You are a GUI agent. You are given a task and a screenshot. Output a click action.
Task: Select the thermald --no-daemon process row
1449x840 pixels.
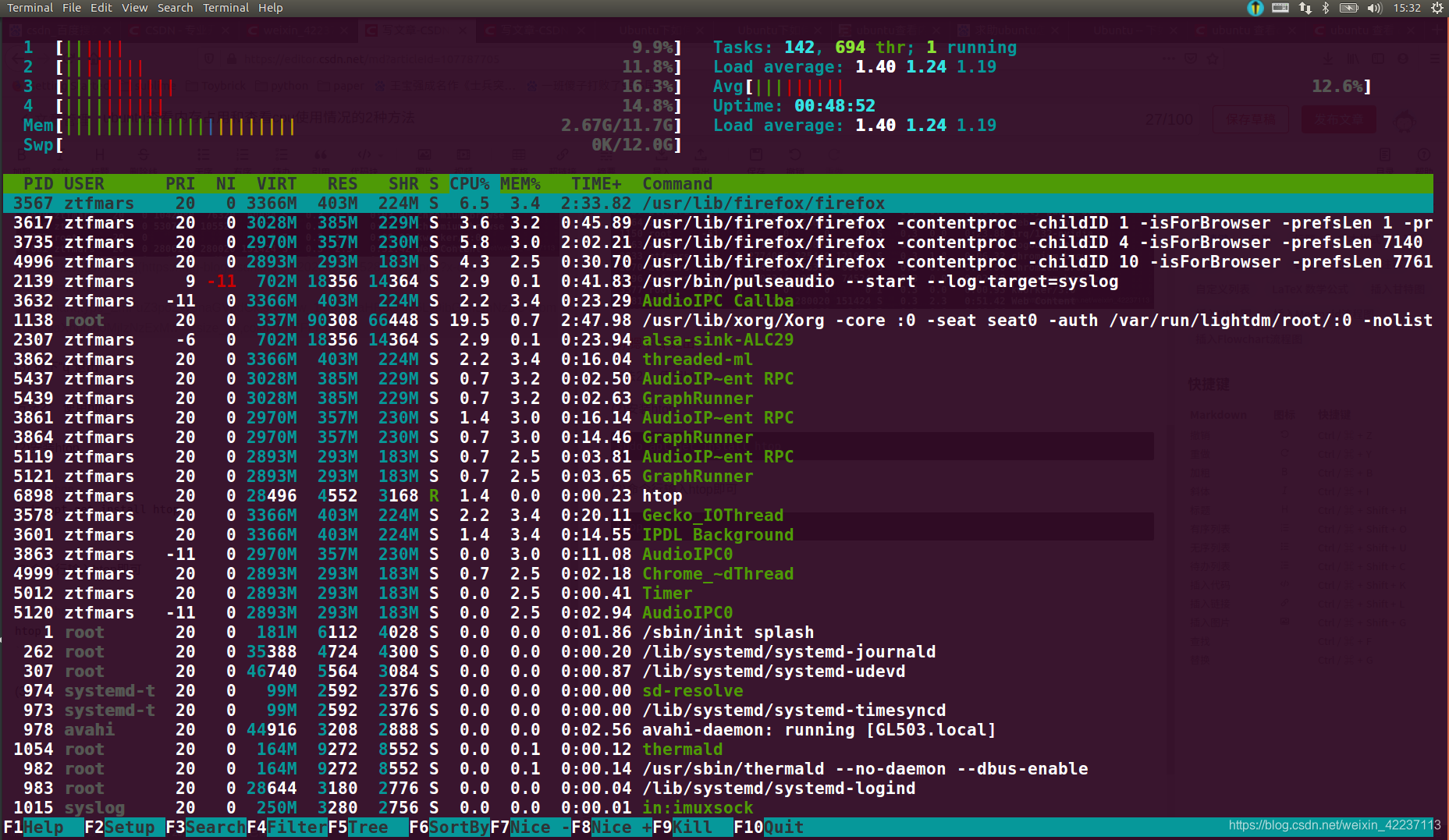pos(718,769)
